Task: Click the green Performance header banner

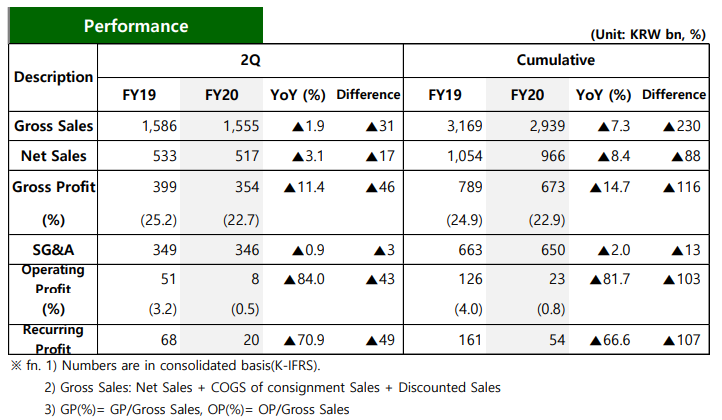Action: click(136, 25)
